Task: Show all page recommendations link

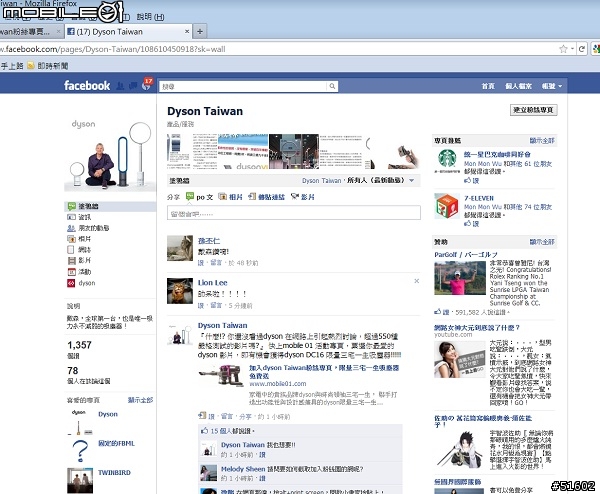Action: pos(542,140)
